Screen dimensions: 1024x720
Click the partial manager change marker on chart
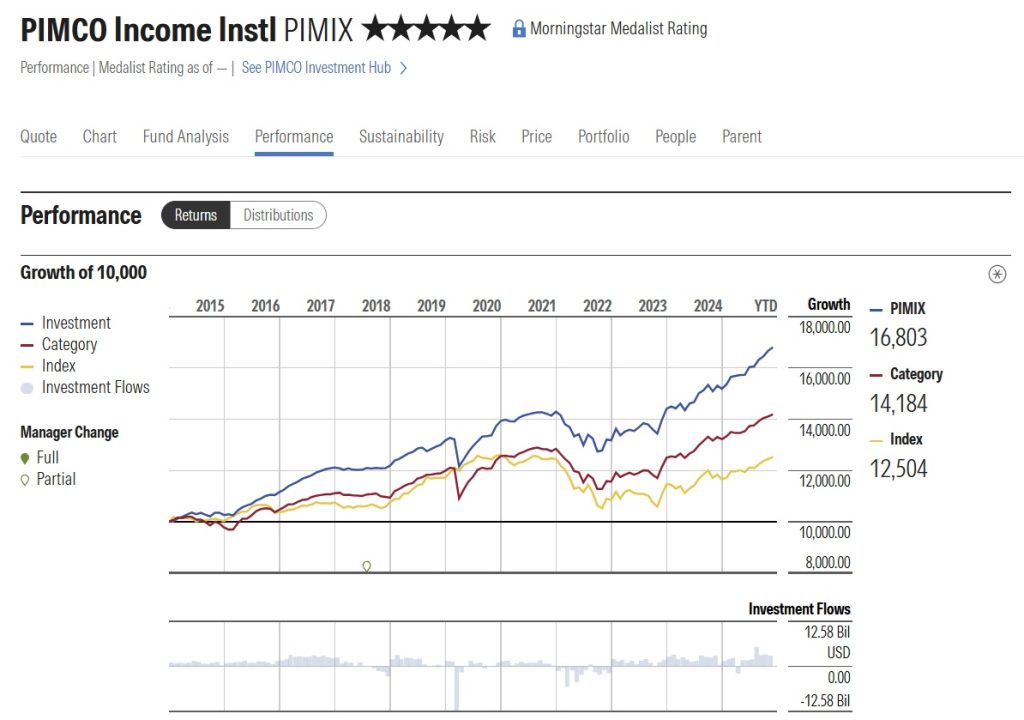[x=367, y=566]
